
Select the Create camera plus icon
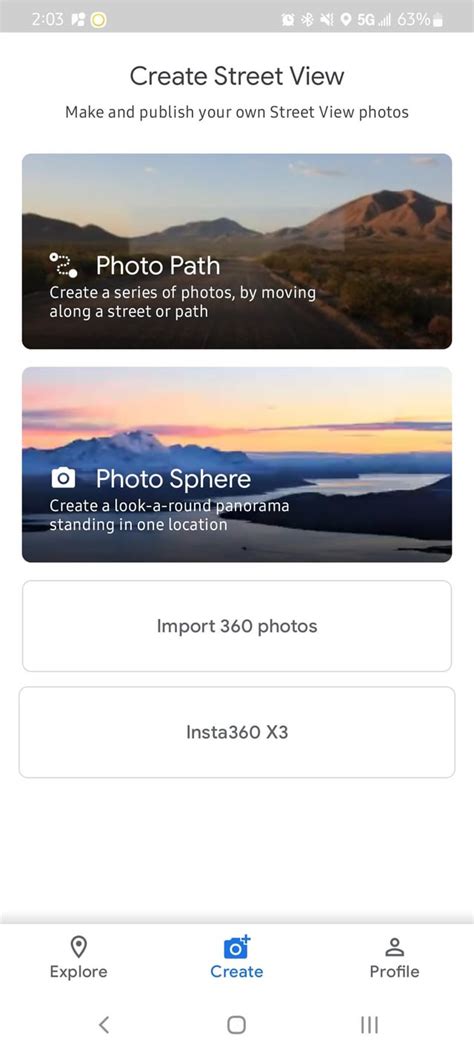(x=236, y=946)
